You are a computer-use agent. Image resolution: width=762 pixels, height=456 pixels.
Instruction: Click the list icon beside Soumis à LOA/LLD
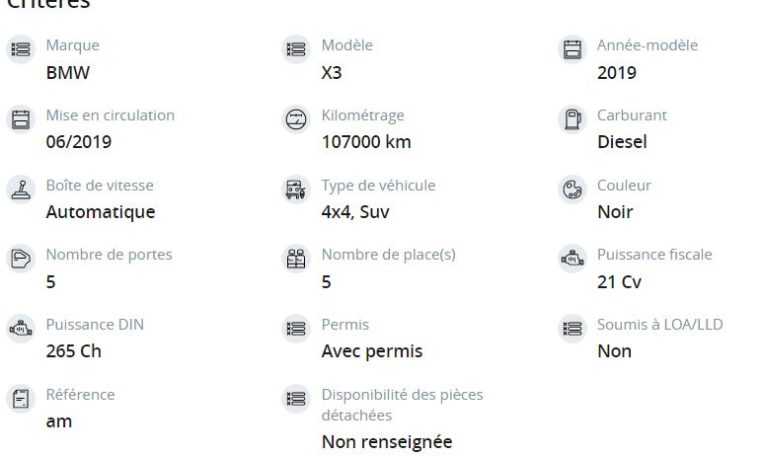click(572, 328)
